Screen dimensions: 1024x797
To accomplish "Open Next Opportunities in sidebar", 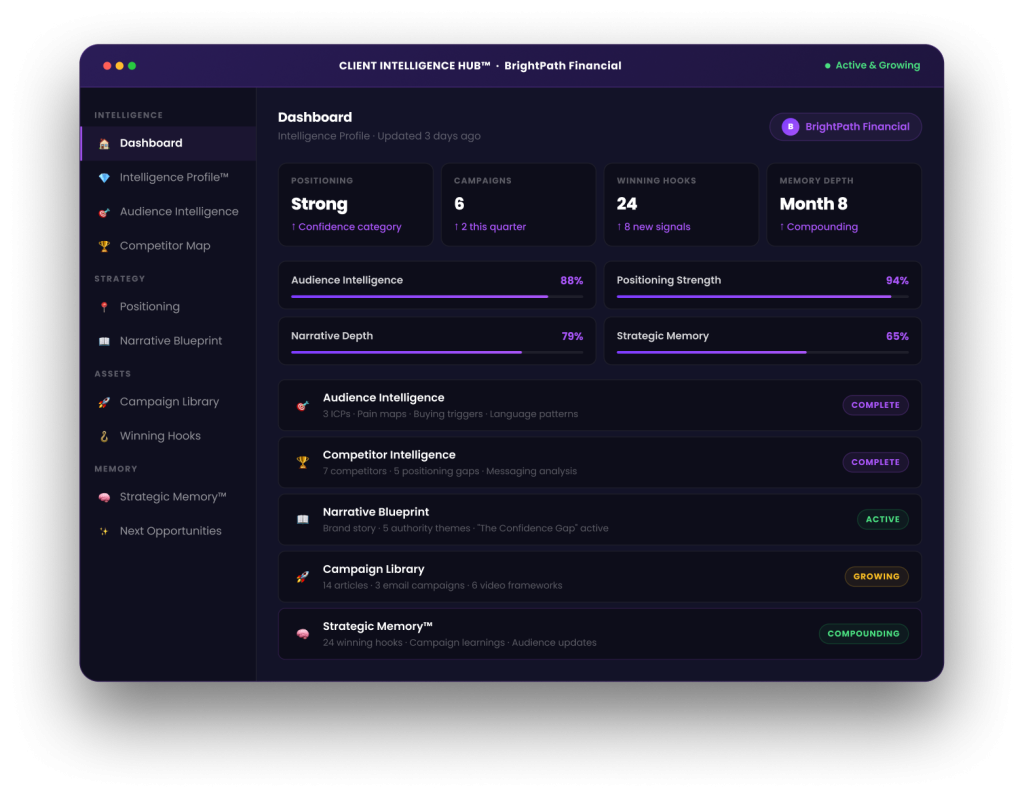I will (x=168, y=531).
